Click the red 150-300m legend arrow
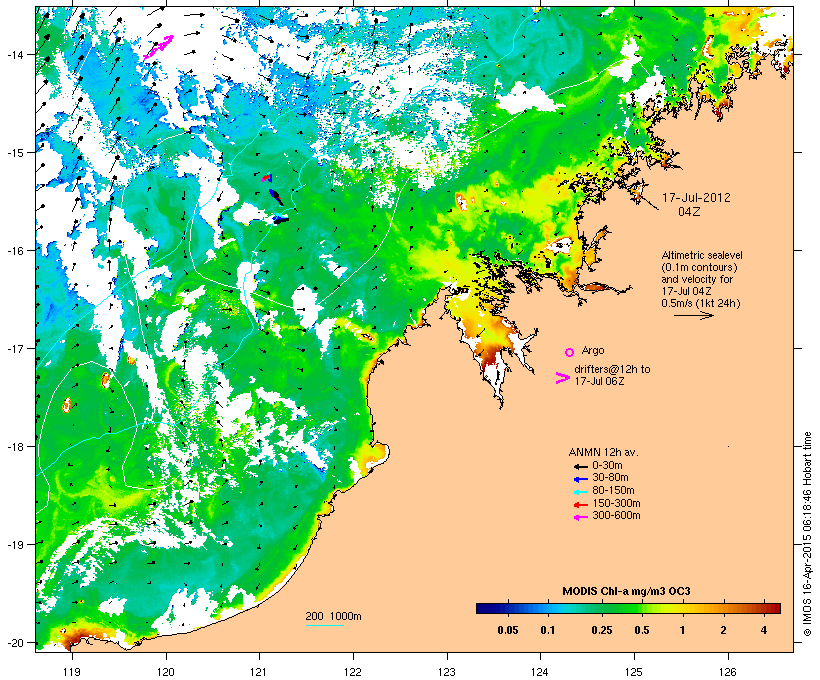This screenshot has height=680, width=820. (x=580, y=505)
